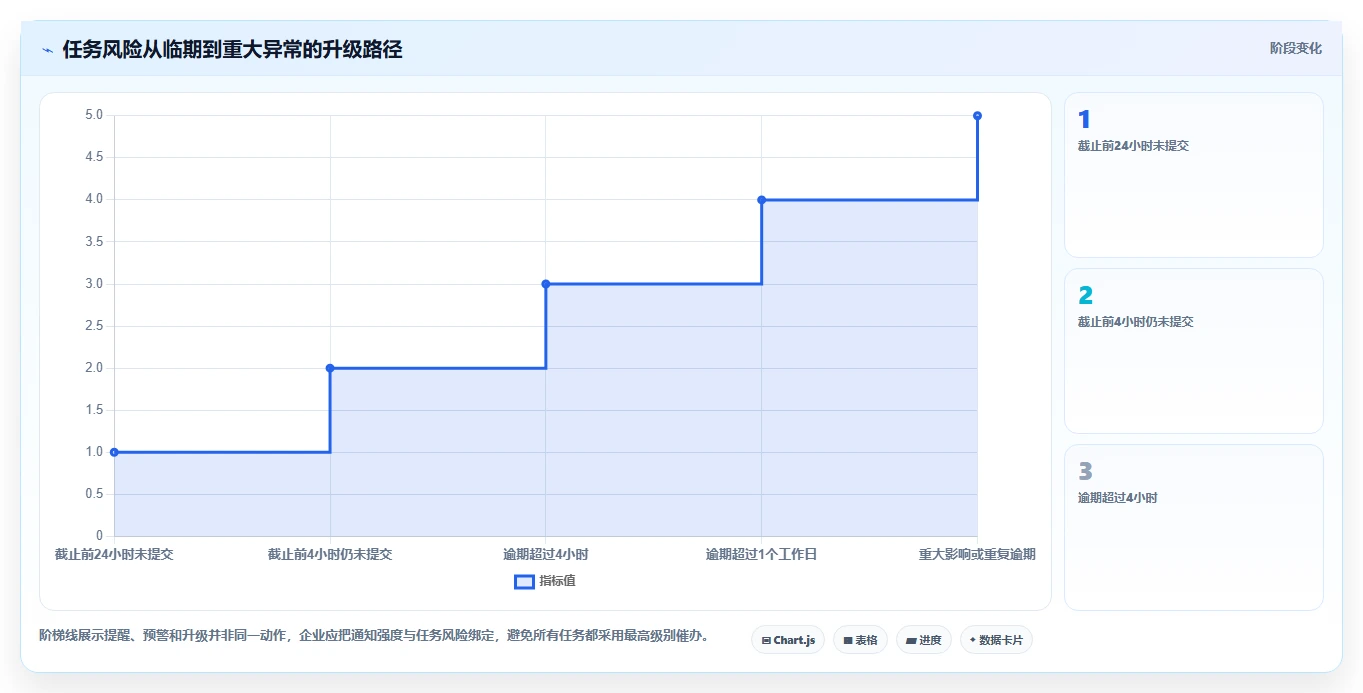Open stage card 3 逾期超过4小时
1363x693 pixels.
[x=1194, y=527]
